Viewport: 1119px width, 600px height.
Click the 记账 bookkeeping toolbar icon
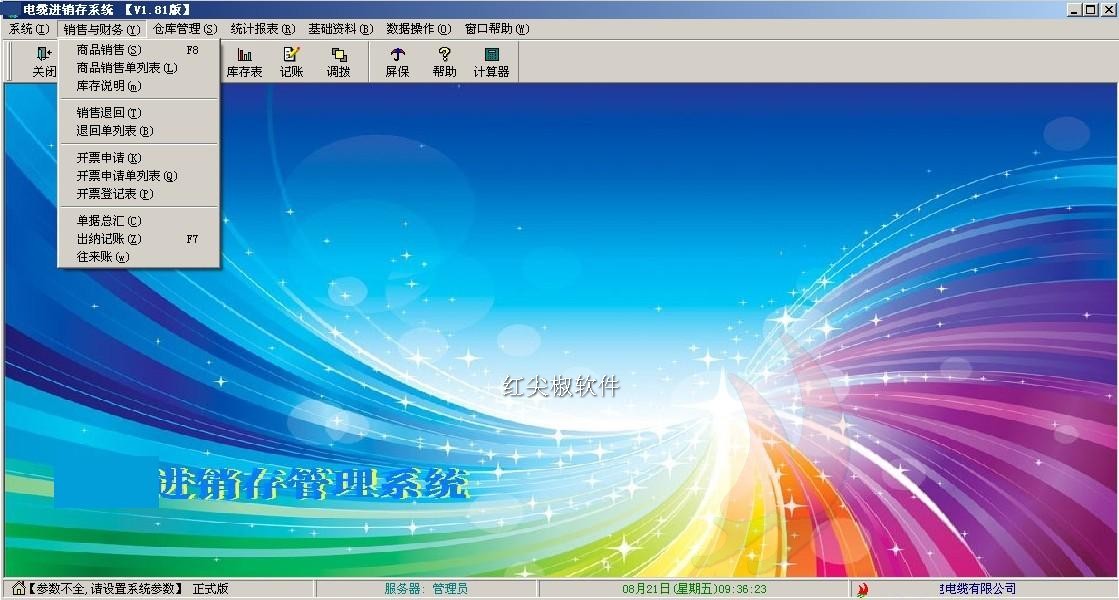coord(291,61)
